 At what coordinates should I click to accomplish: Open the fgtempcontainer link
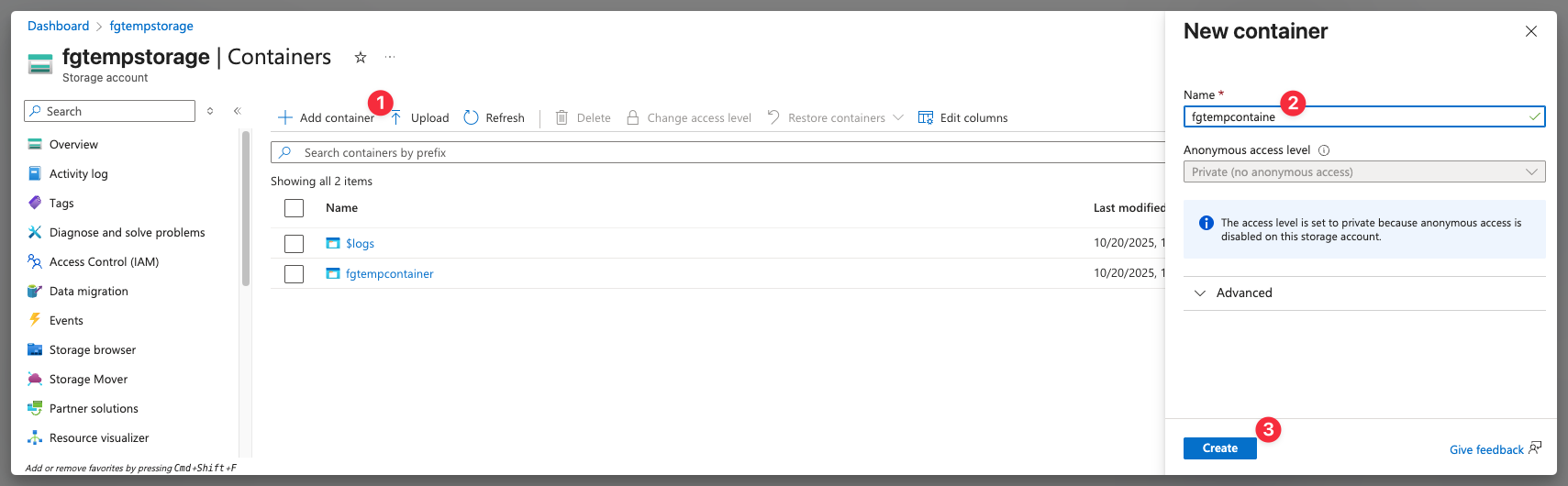389,273
